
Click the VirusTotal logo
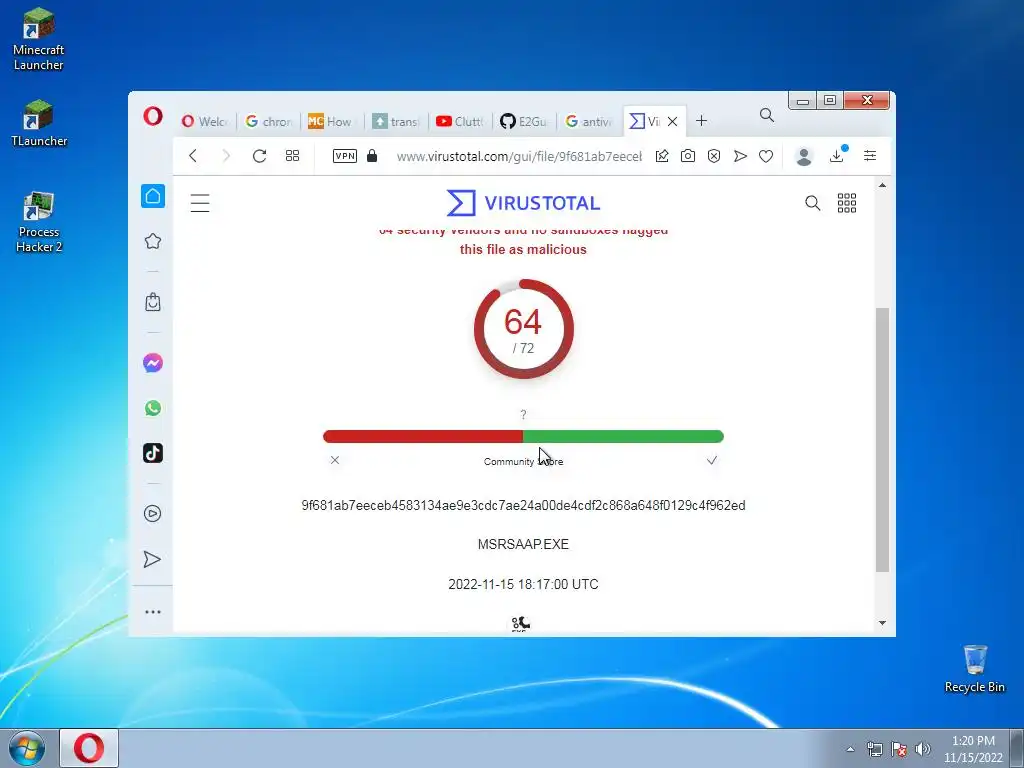(523, 202)
